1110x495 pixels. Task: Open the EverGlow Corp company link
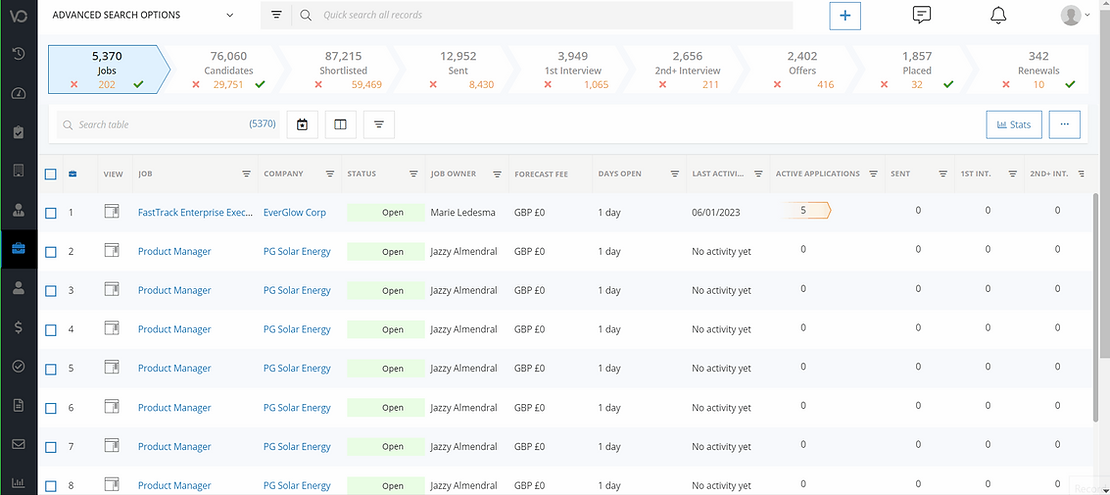(294, 212)
